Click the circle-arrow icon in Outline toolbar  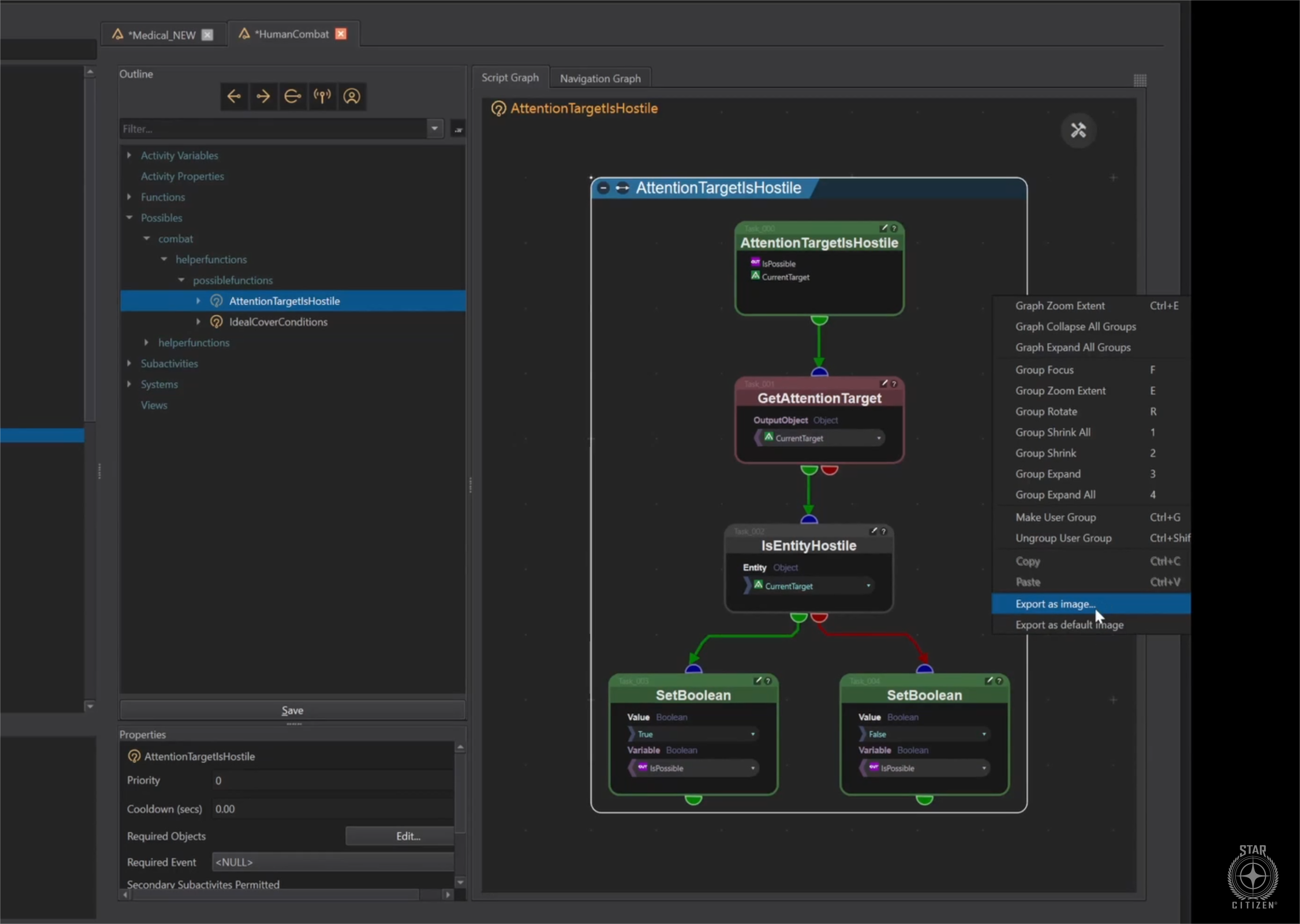[293, 96]
